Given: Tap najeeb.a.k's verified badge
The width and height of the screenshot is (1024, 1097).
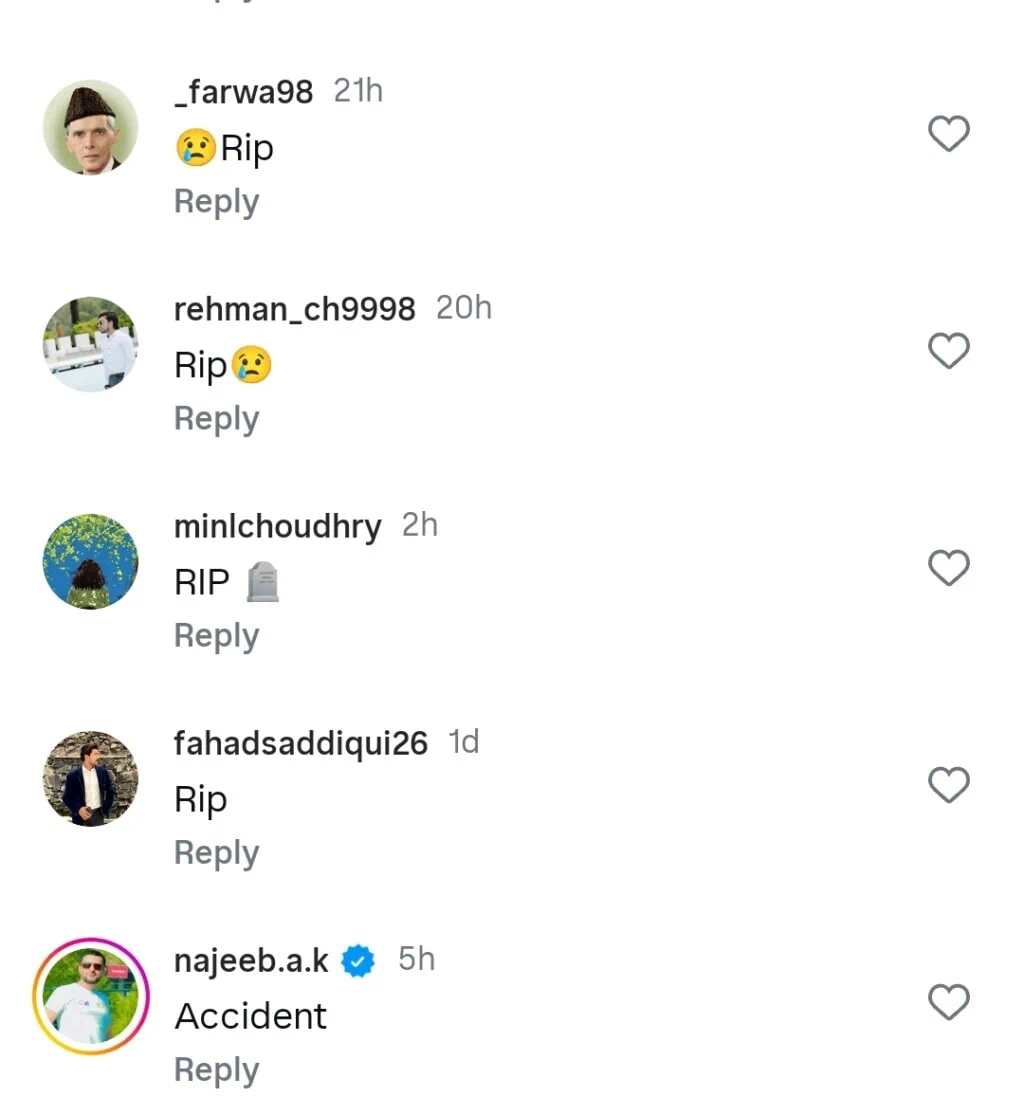Looking at the screenshot, I should point(358,961).
